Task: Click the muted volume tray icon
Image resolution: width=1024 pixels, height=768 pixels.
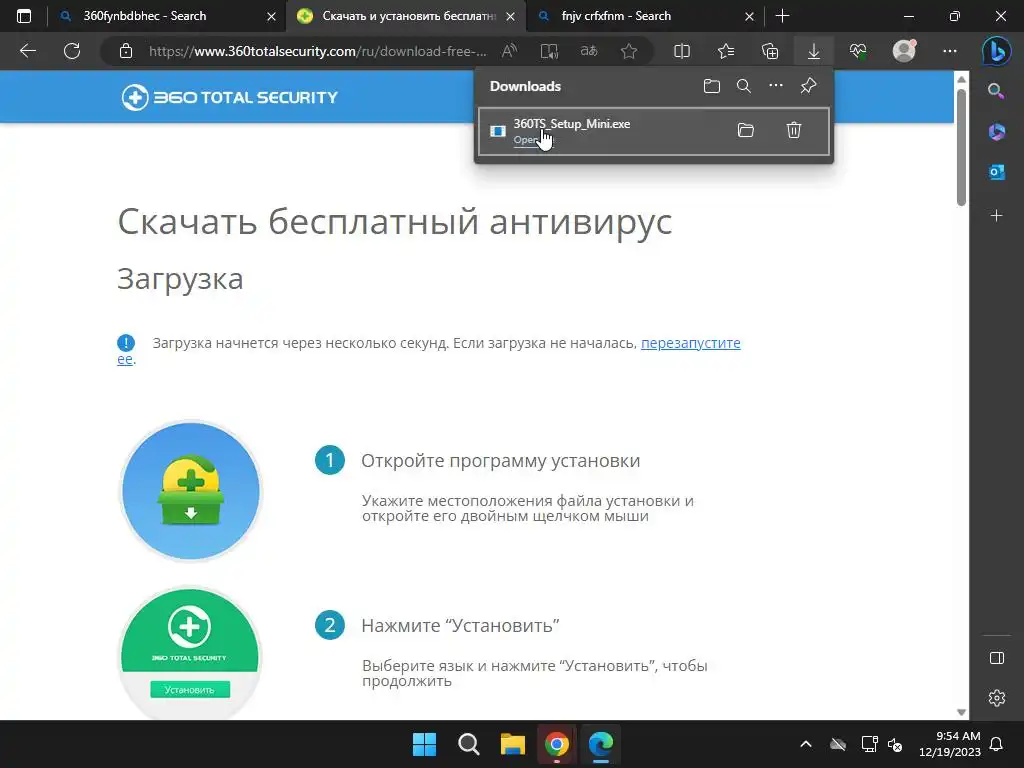Action: (x=895, y=744)
